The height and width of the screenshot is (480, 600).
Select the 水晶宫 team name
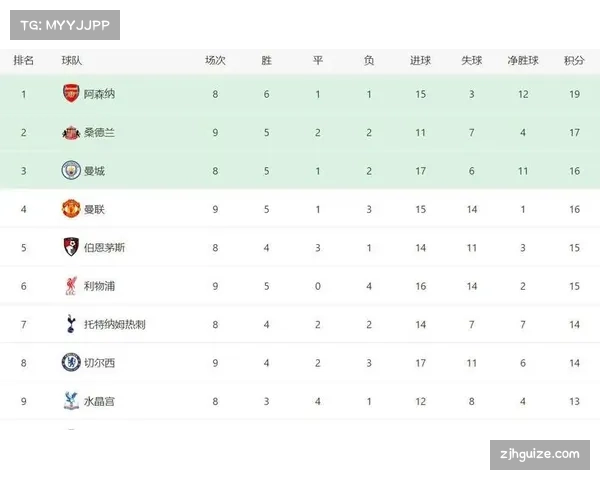coord(99,401)
